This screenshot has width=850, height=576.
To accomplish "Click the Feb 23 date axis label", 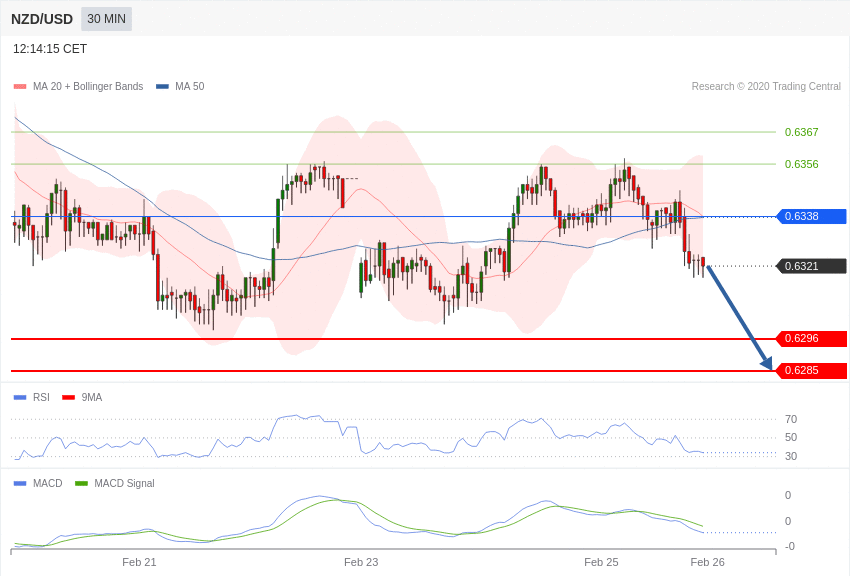I will tap(361, 562).
